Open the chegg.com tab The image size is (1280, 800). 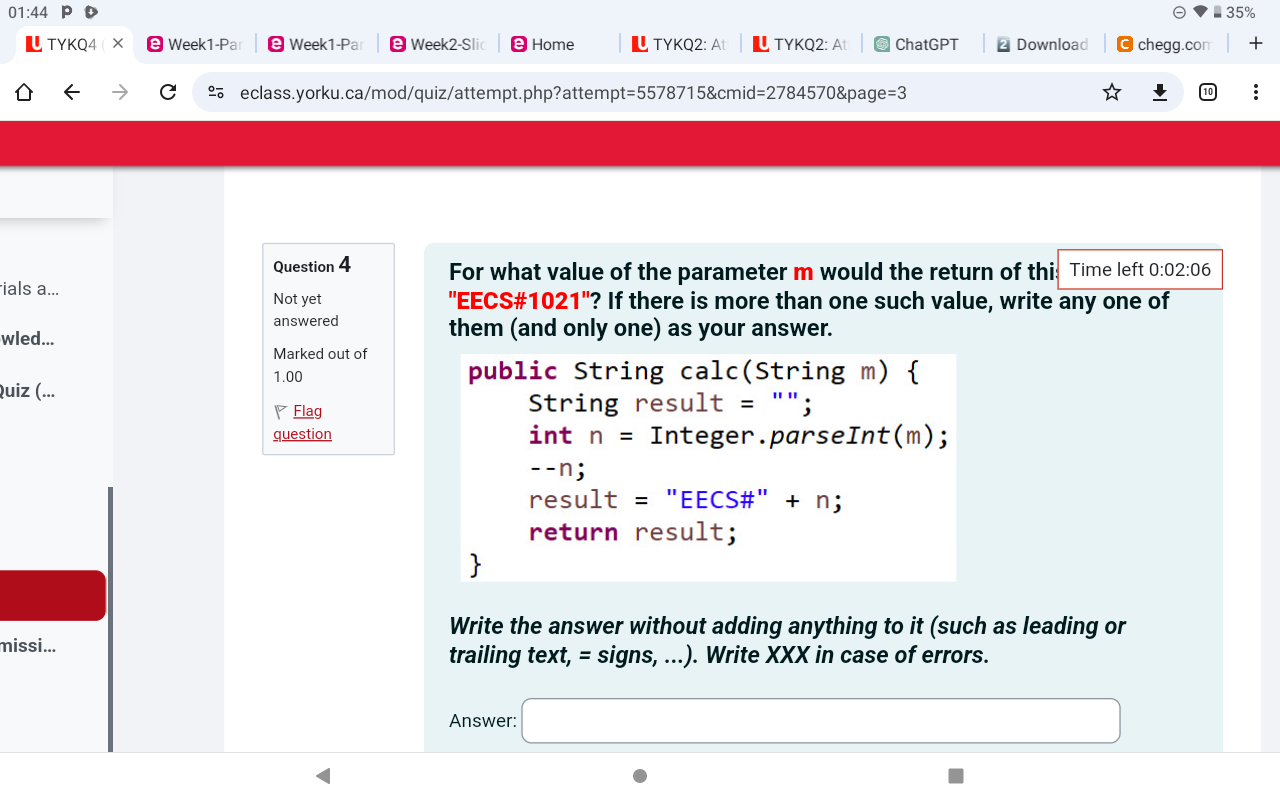tap(1164, 44)
